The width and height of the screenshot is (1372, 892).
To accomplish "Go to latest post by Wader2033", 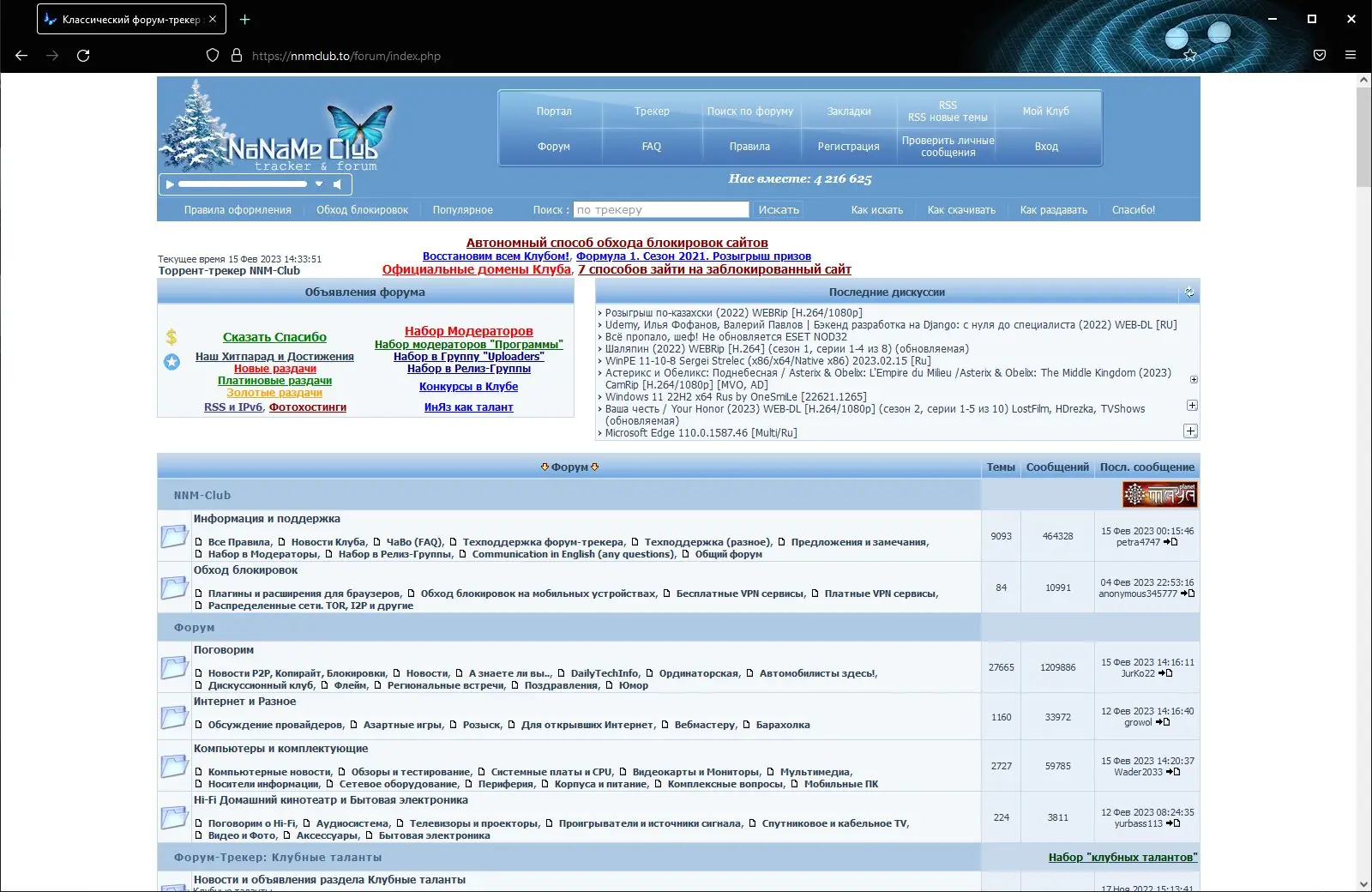I will 1173,772.
